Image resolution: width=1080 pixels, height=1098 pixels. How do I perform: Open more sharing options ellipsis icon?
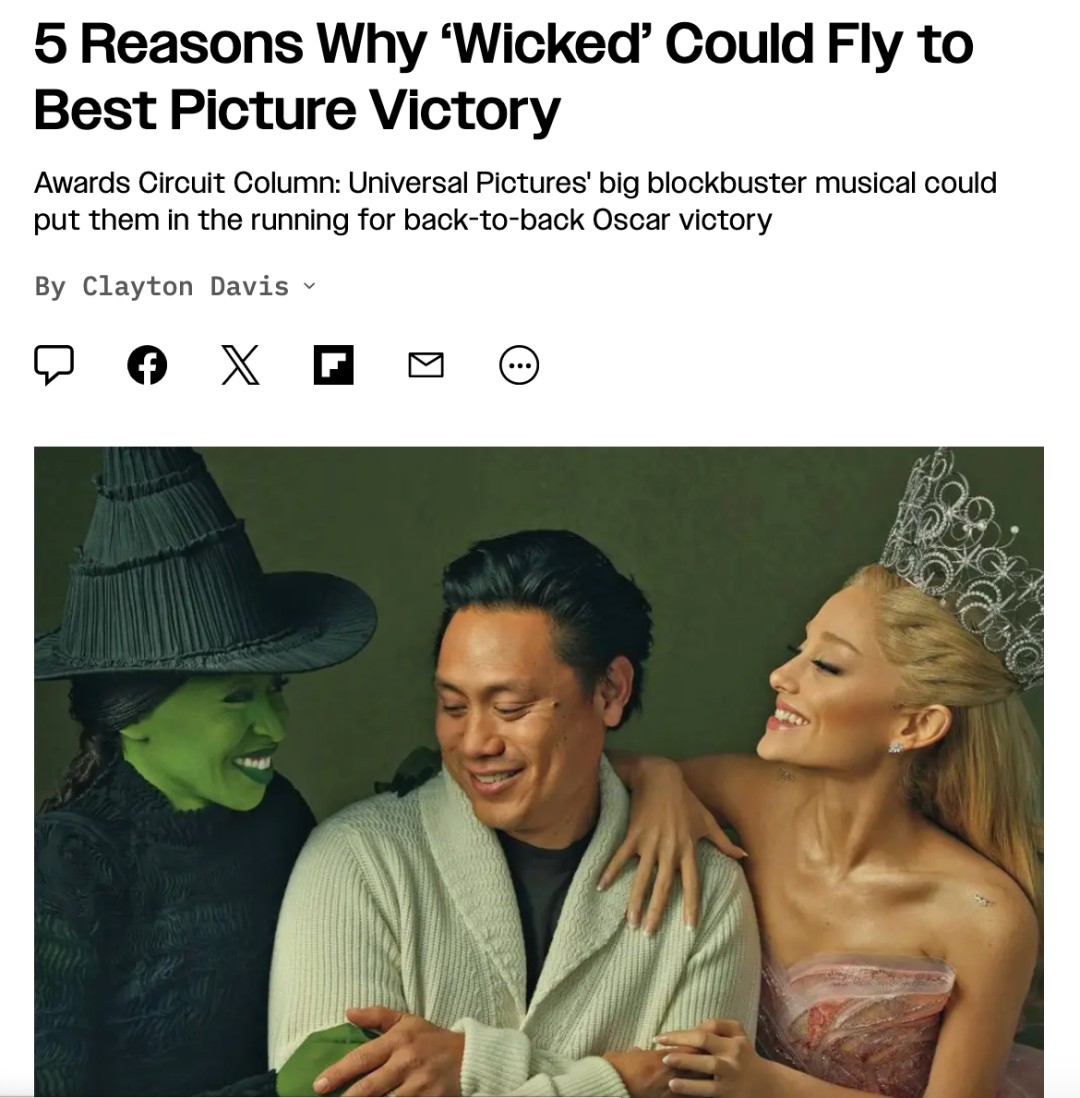click(519, 365)
